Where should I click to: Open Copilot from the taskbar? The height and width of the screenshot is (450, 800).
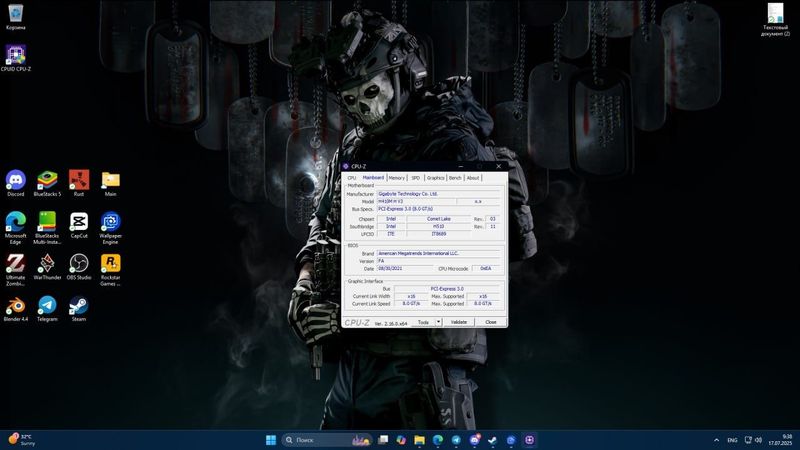[x=401, y=440]
